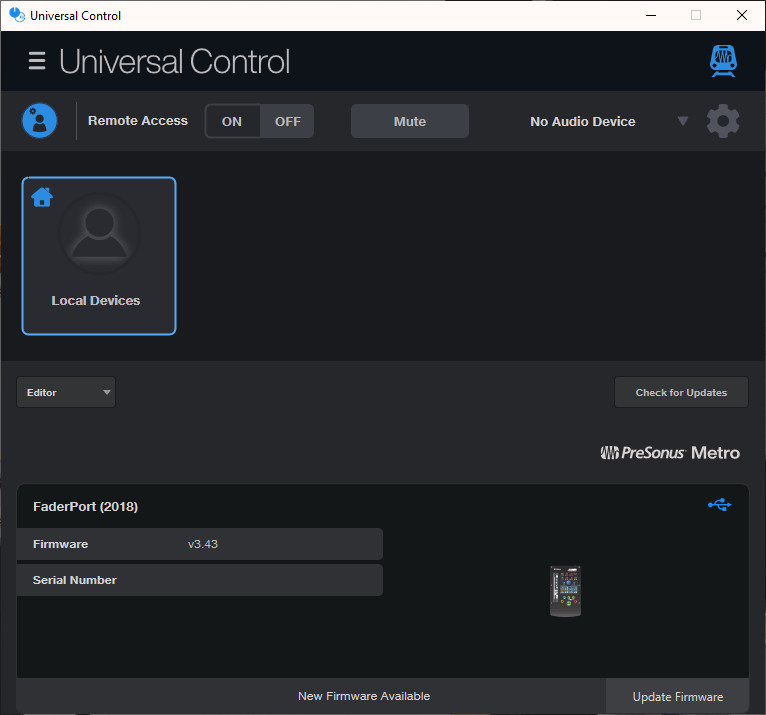Click the Firmware v3.43 value
The height and width of the screenshot is (715, 766).
(x=203, y=544)
